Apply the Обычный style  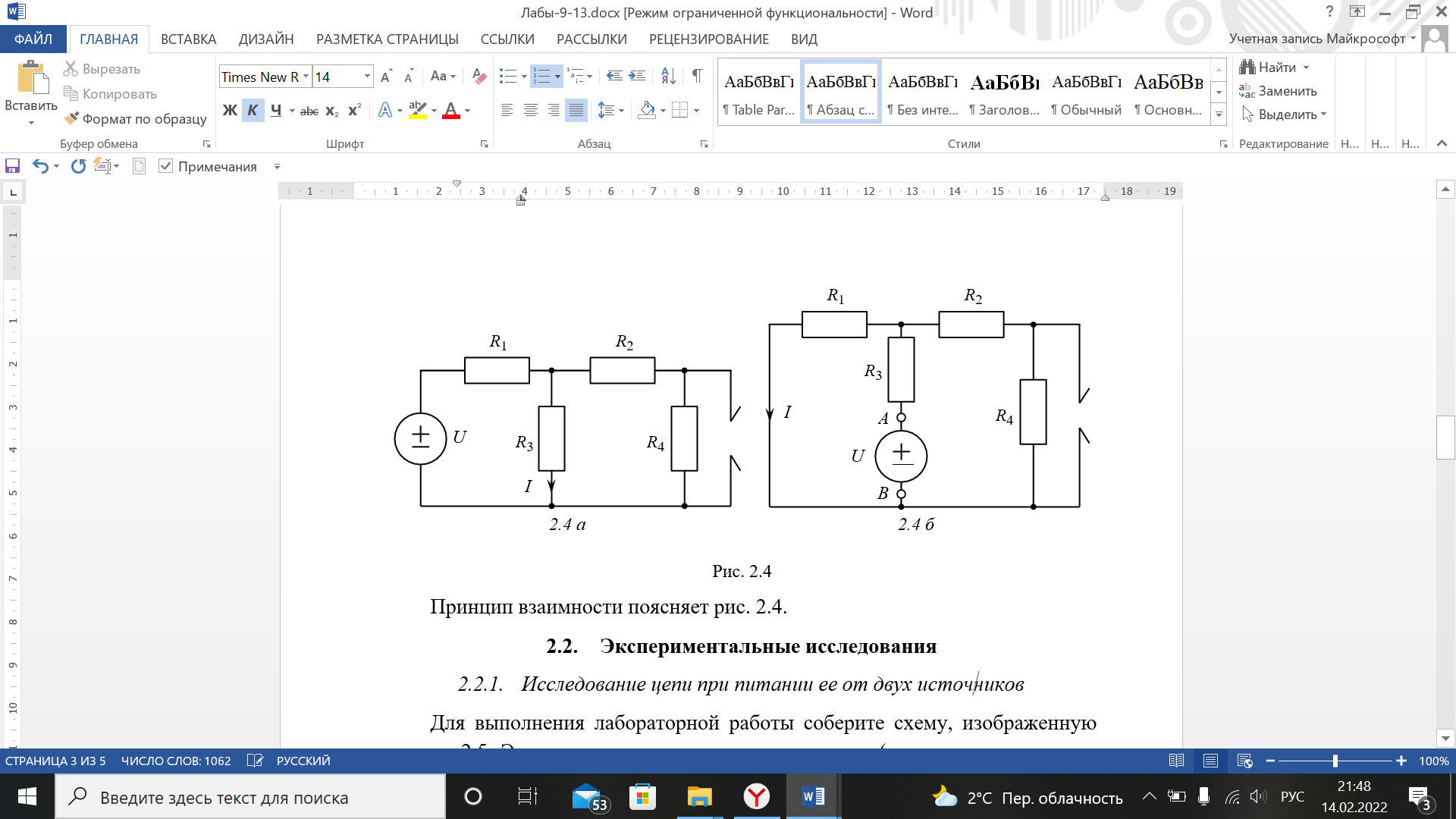point(1086,92)
